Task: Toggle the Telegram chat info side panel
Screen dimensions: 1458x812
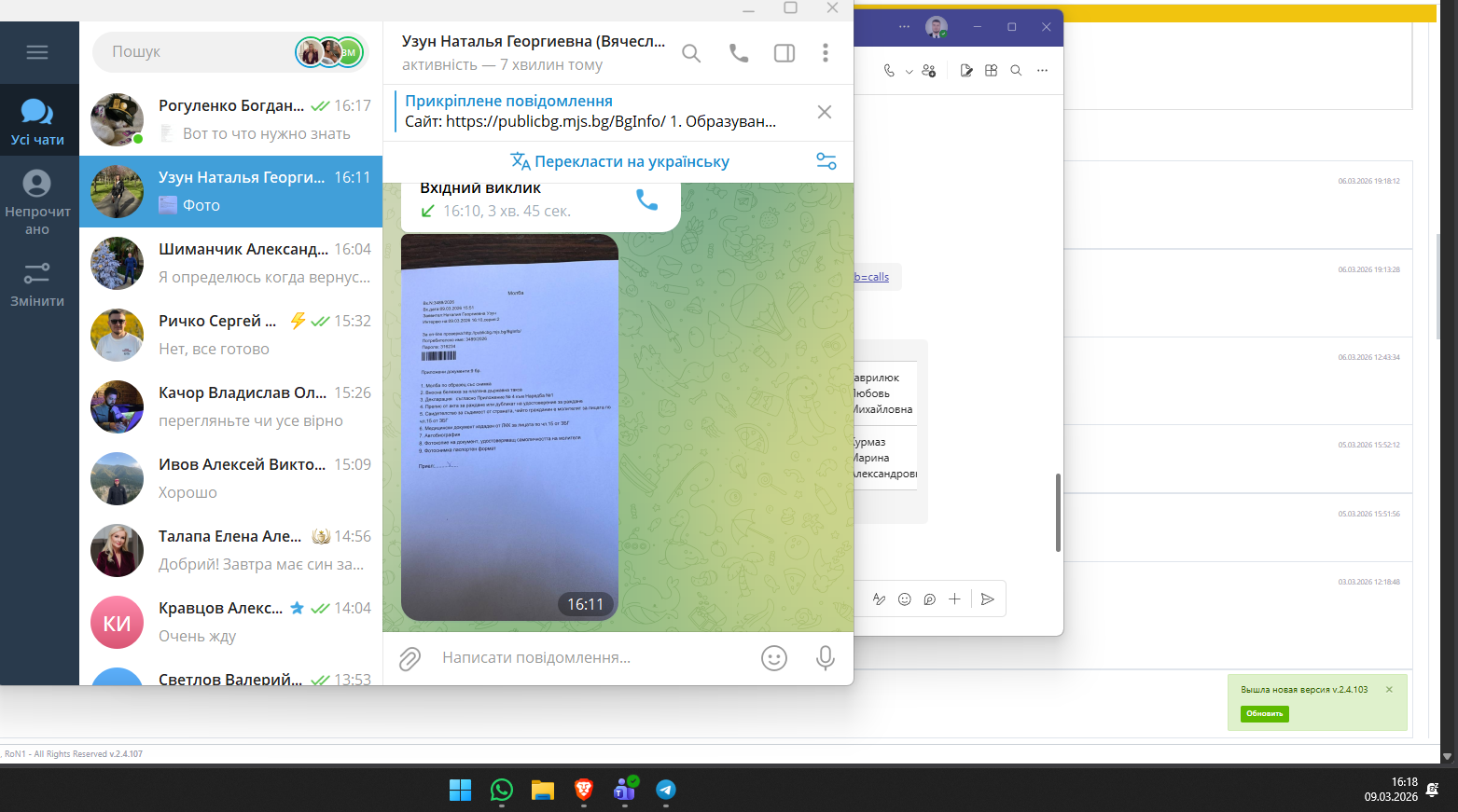Action: 785,53
